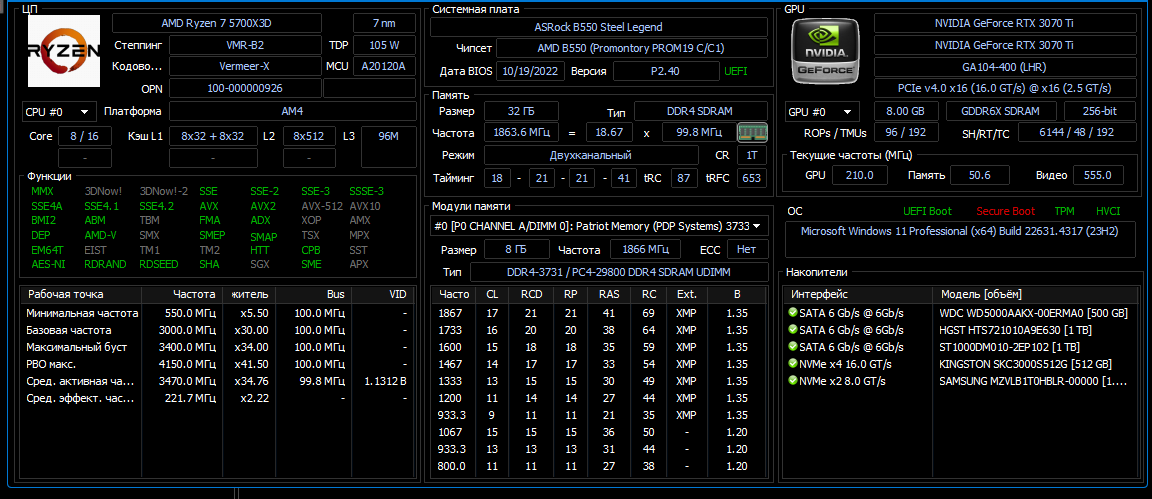Click the 8.00 GB video memory value
This screenshot has height=499, width=1152.
tap(907, 112)
